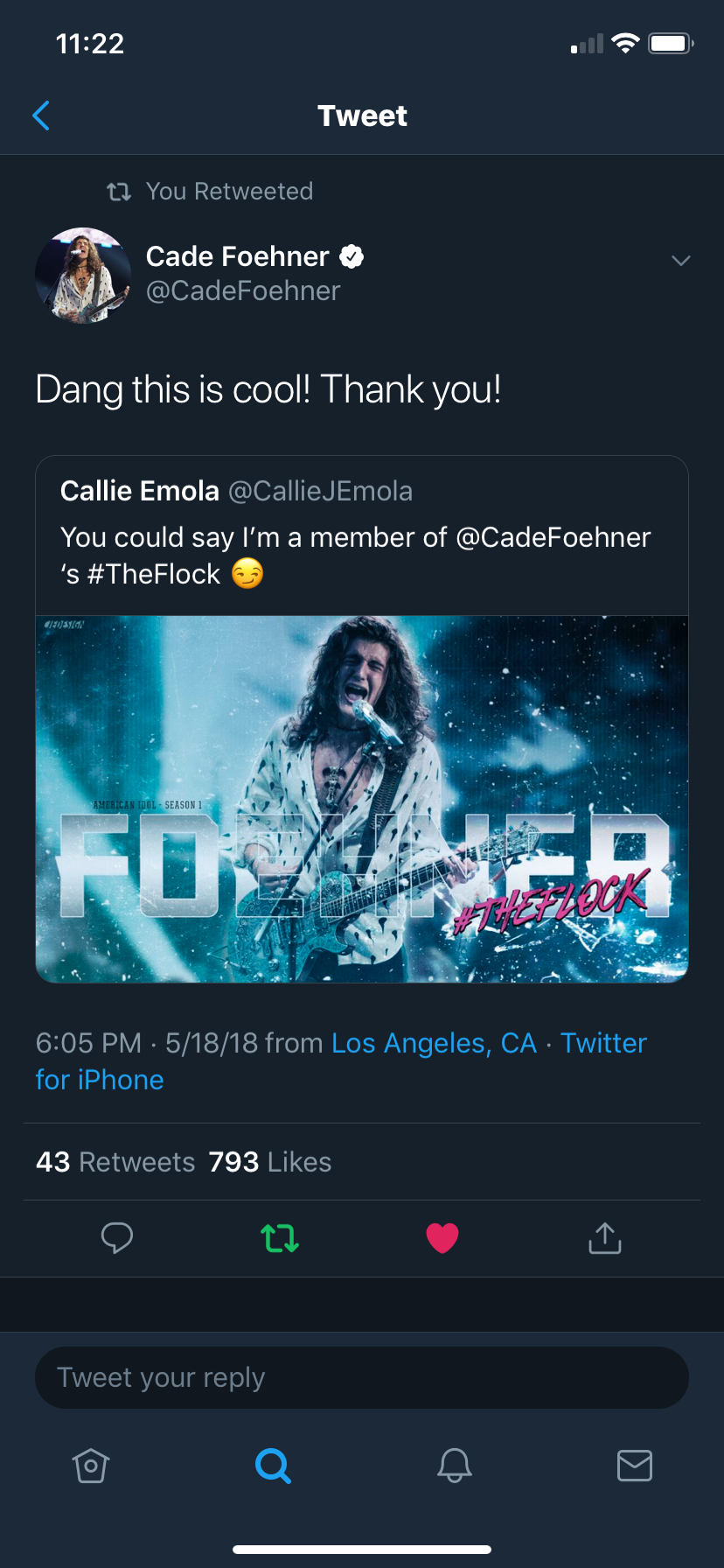This screenshot has width=724, height=1568.
Task: Open the Foehner #TheFlock image
Action: [362, 798]
